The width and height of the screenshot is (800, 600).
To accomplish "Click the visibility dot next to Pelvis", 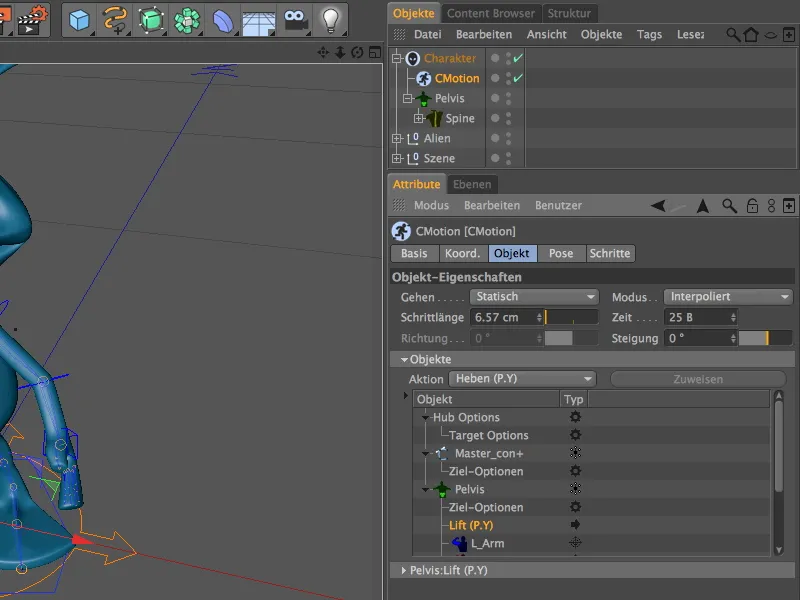I will 496,98.
